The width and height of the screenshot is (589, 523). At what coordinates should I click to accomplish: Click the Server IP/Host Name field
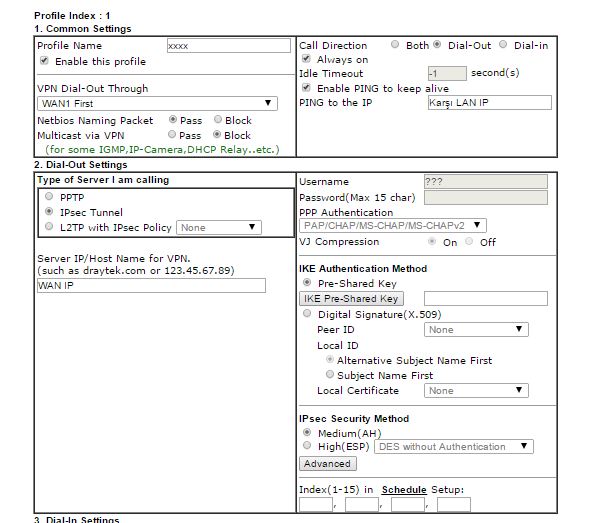(151, 285)
